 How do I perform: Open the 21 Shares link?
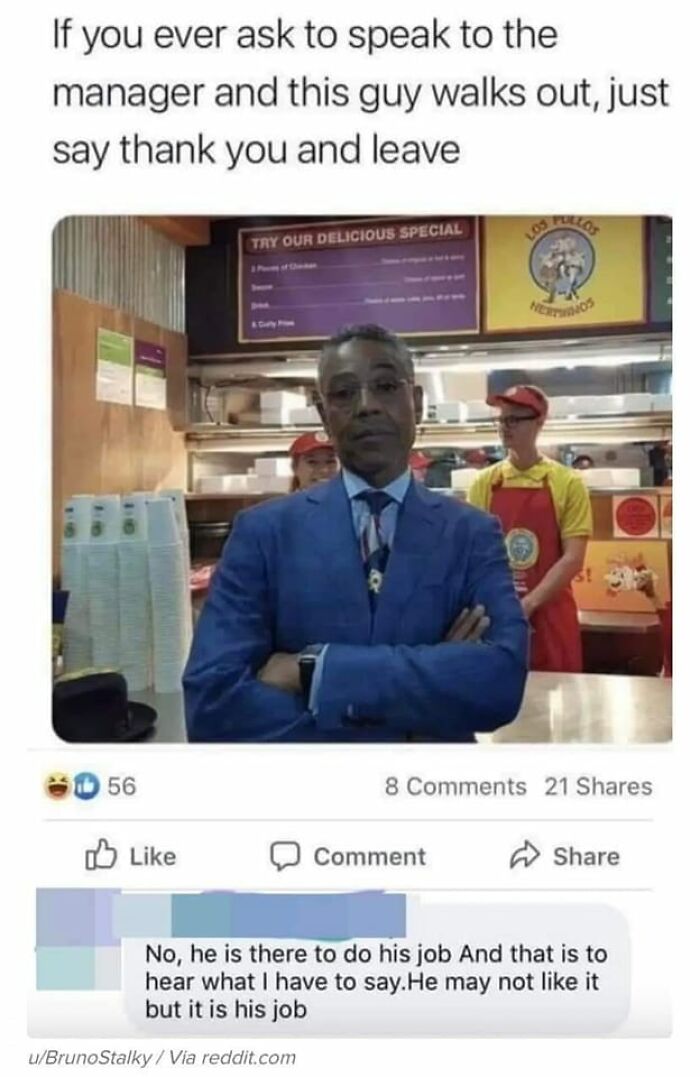(598, 786)
